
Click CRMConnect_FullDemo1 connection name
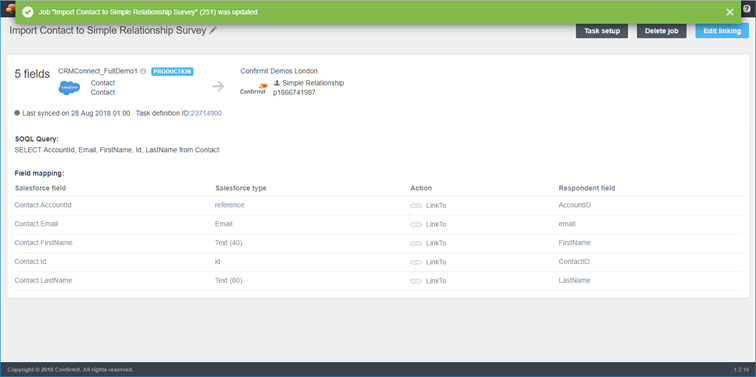click(x=98, y=71)
